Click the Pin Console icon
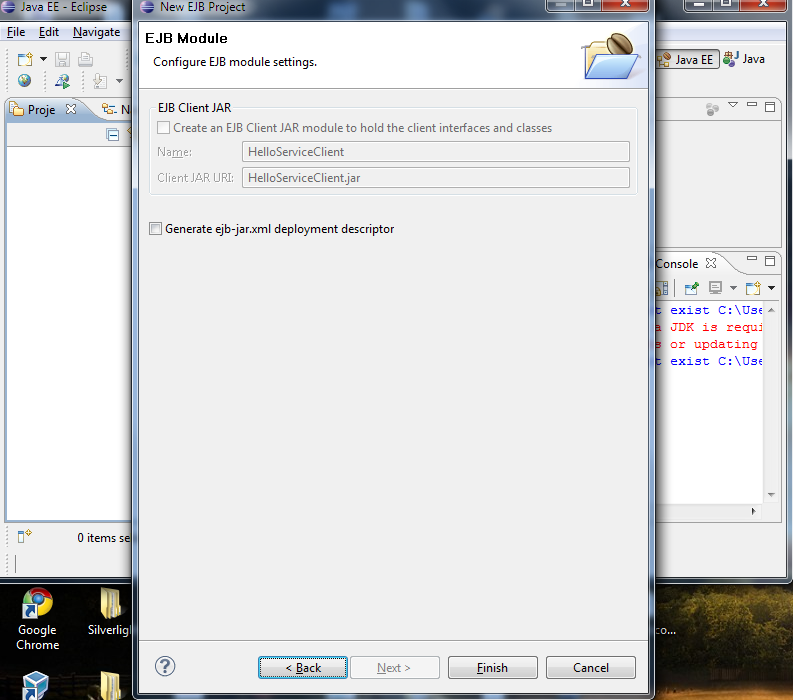This screenshot has width=793, height=700. point(691,288)
